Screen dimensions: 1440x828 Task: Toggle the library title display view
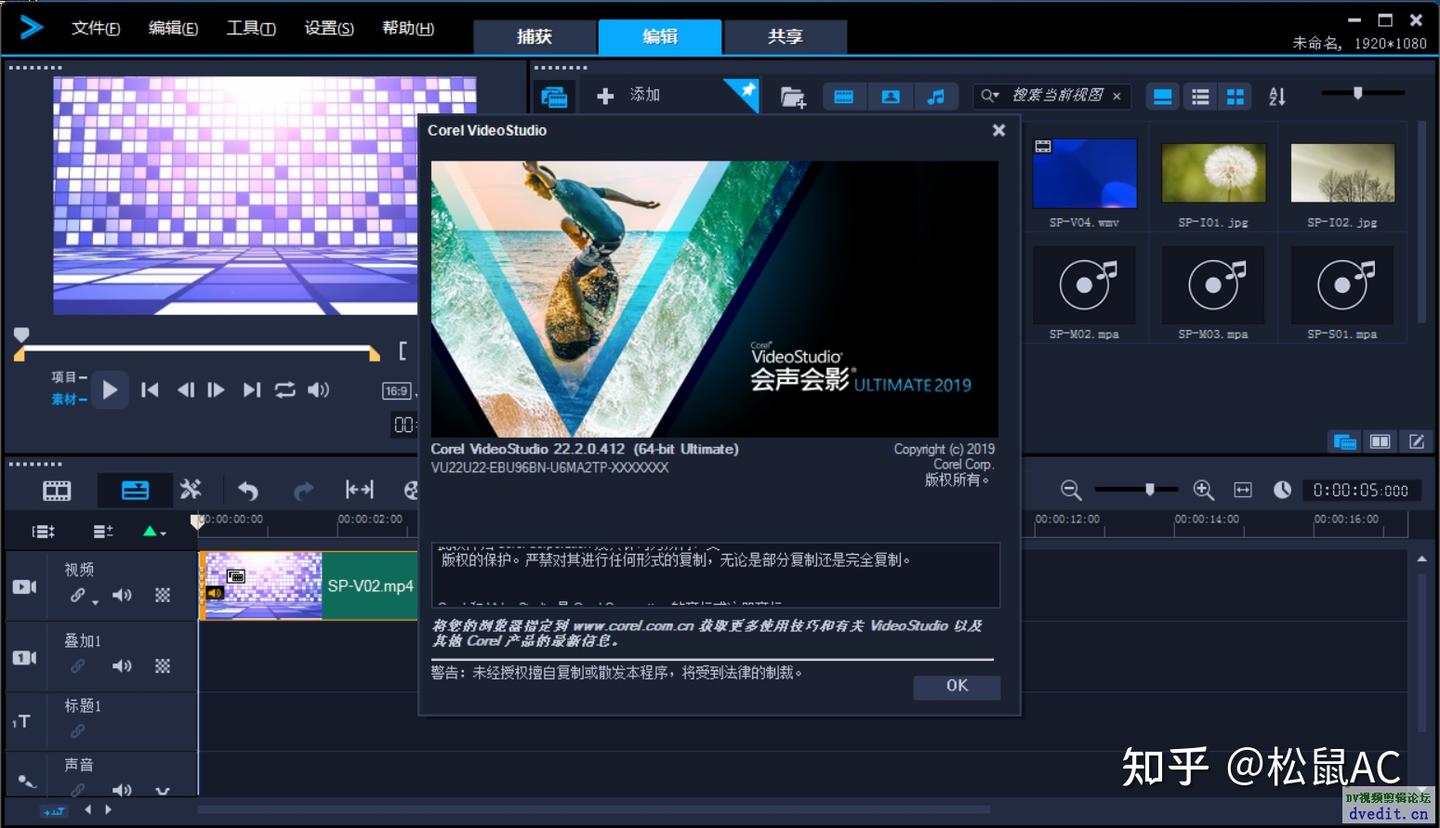point(1162,96)
